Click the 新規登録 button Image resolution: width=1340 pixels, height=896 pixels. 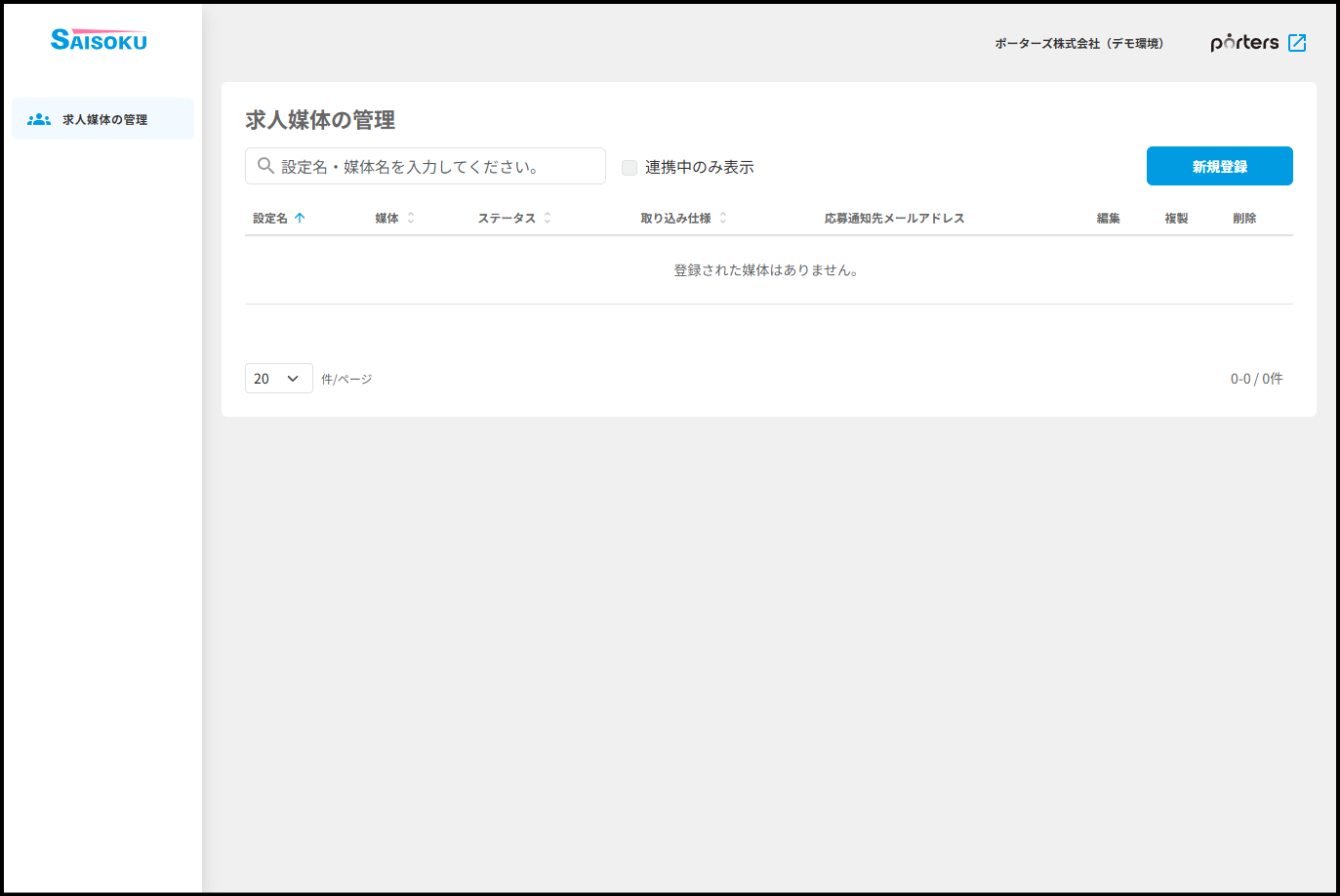(1220, 166)
